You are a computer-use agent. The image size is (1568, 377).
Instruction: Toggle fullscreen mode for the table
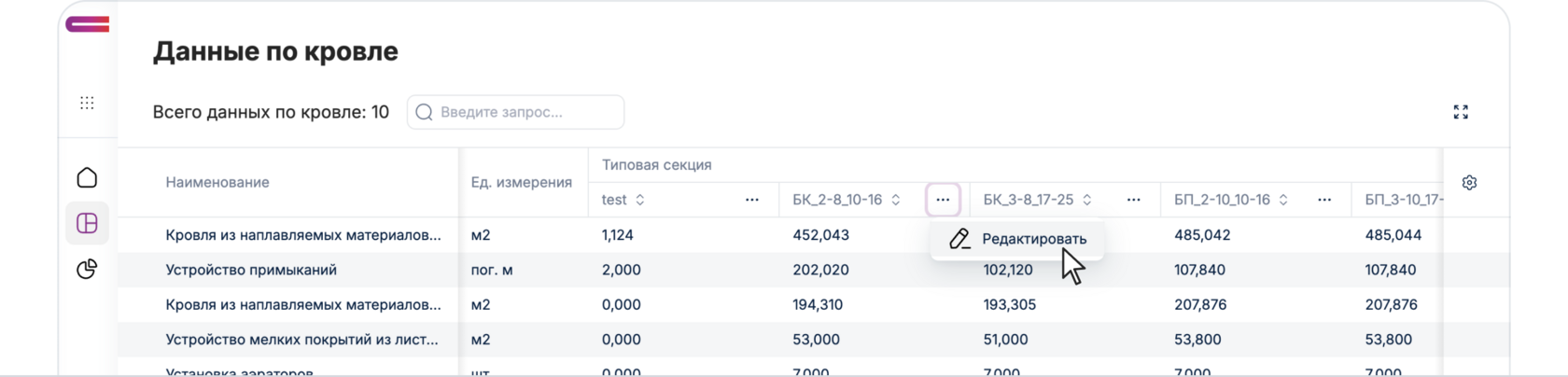[1461, 112]
